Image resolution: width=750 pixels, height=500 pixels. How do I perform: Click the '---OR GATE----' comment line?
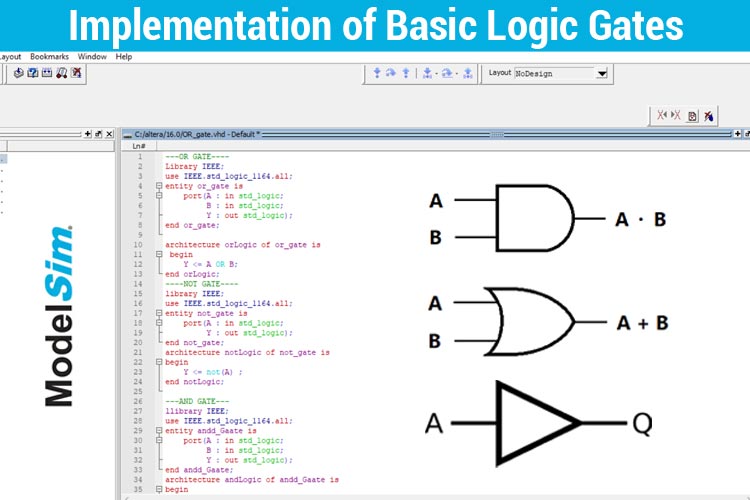pyautogui.click(x=197, y=156)
